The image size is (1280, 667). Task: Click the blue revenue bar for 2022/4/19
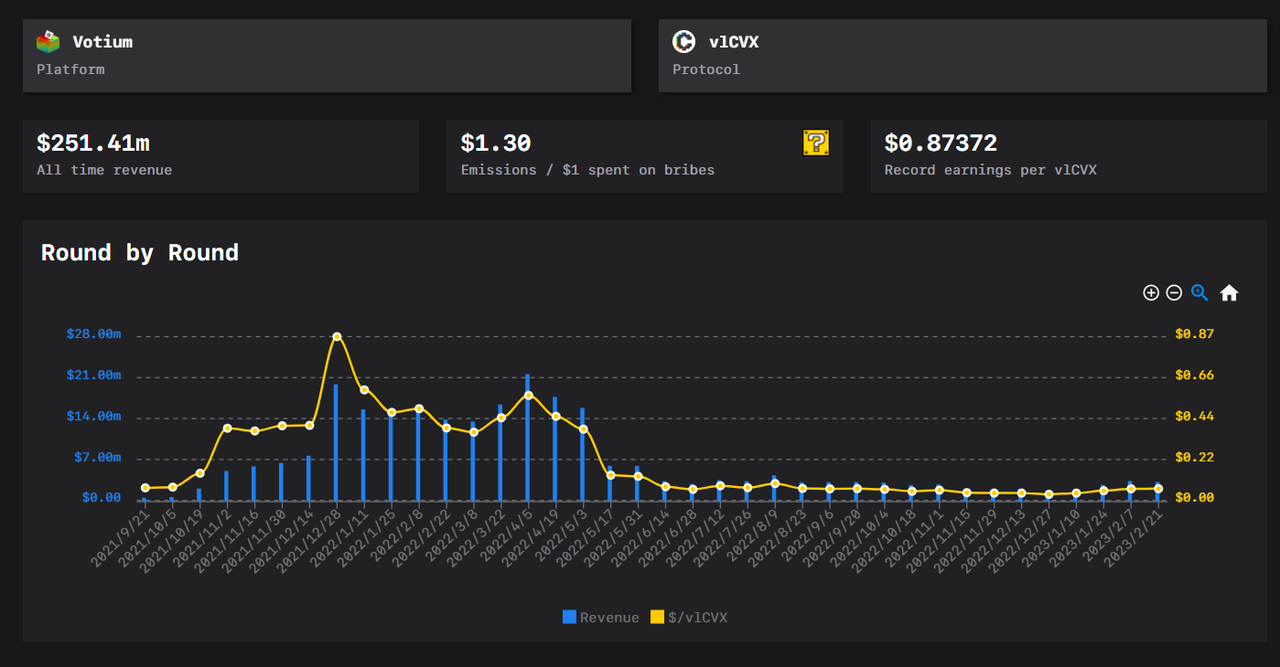[555, 450]
